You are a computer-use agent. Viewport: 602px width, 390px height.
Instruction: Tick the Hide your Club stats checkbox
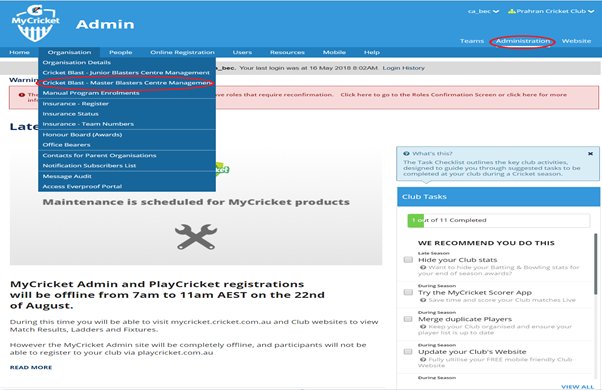coord(408,260)
